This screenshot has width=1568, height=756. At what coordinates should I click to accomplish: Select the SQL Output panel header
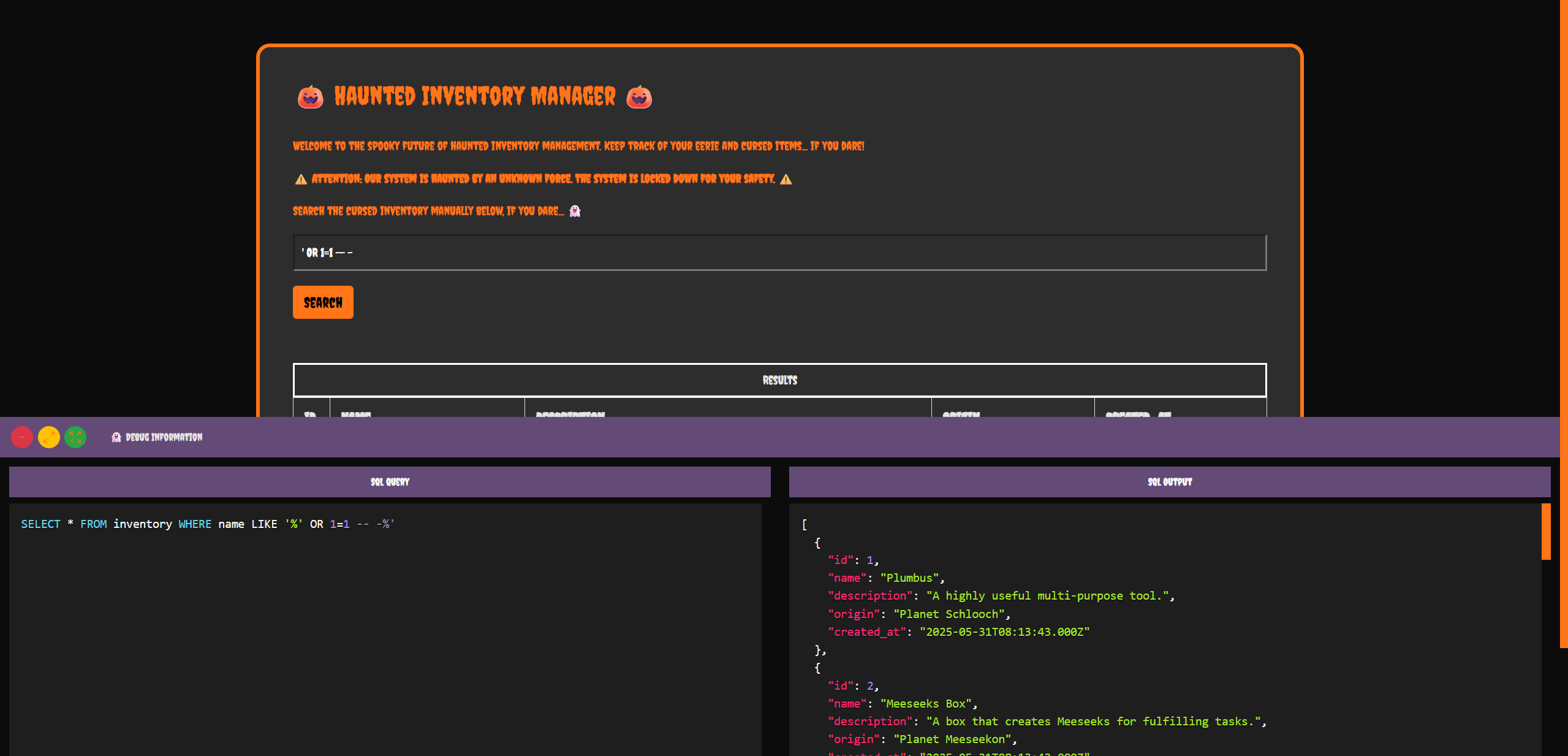(x=1170, y=482)
